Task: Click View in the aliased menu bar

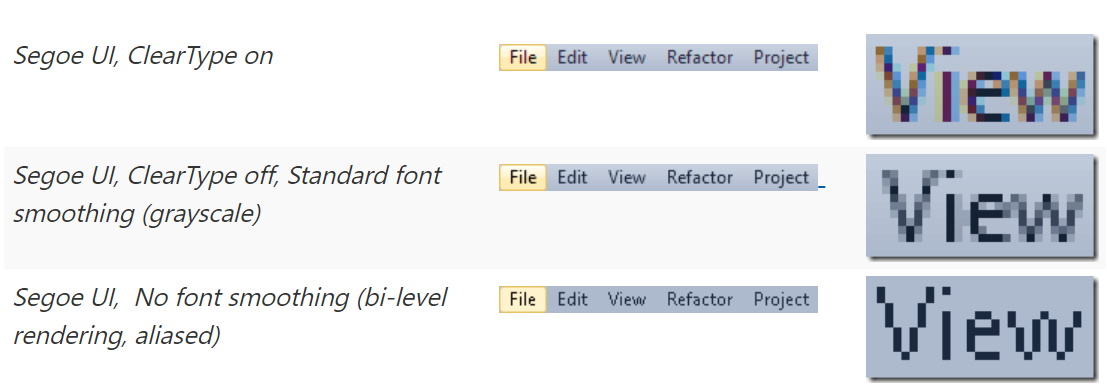Action: (x=627, y=299)
